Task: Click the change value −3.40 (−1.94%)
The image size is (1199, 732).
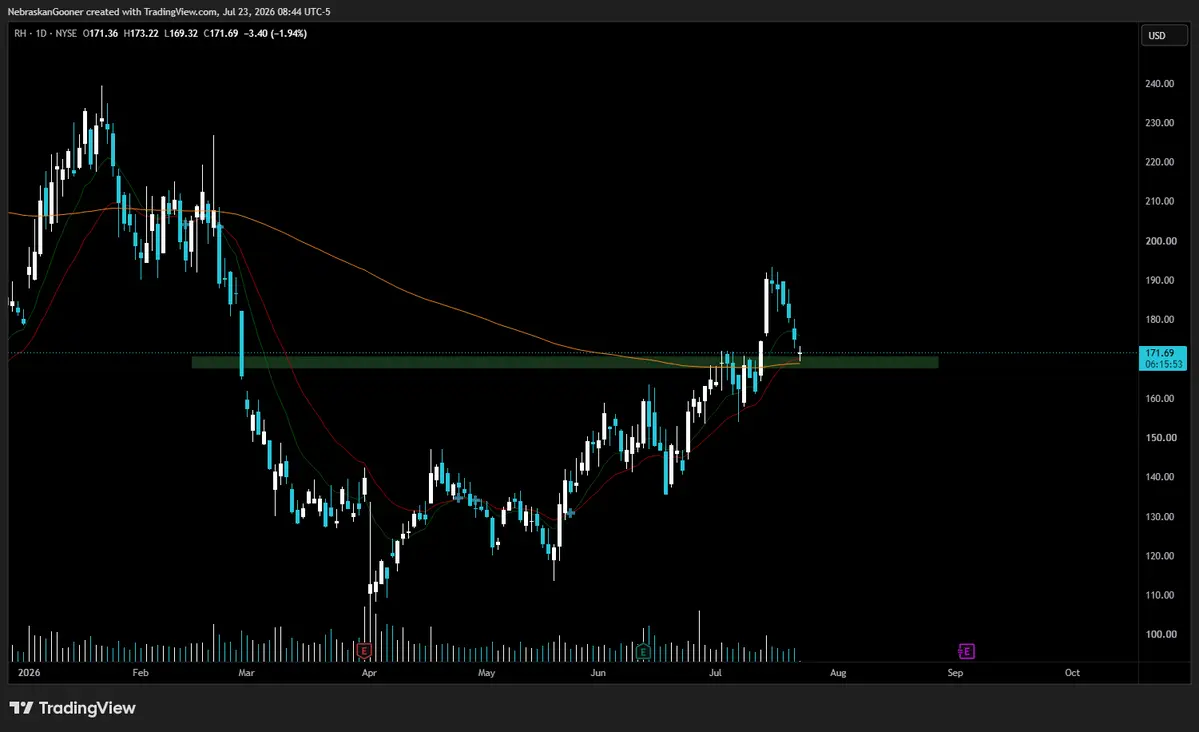Action: coord(275,34)
